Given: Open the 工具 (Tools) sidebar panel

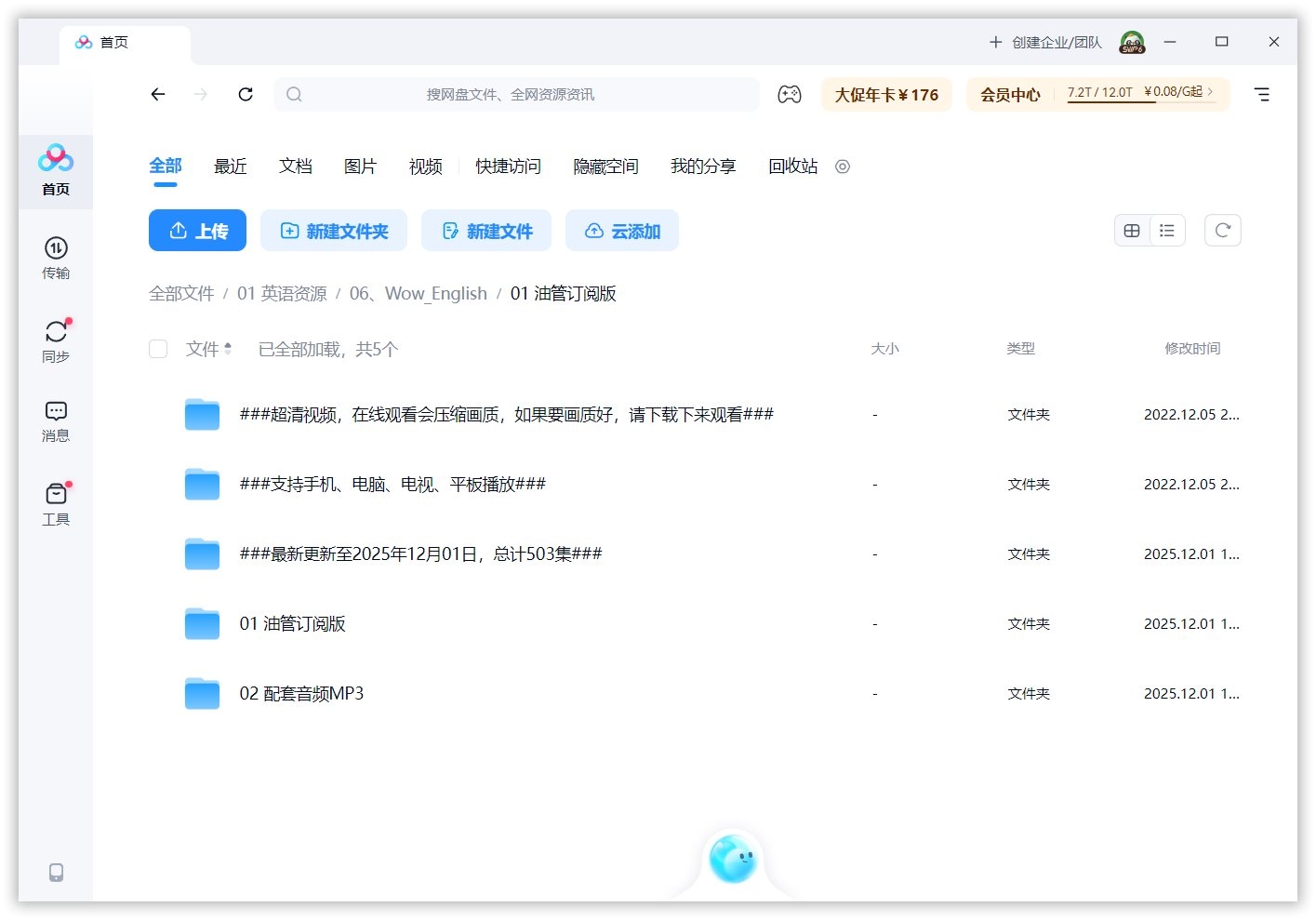Looking at the screenshot, I should [x=56, y=503].
